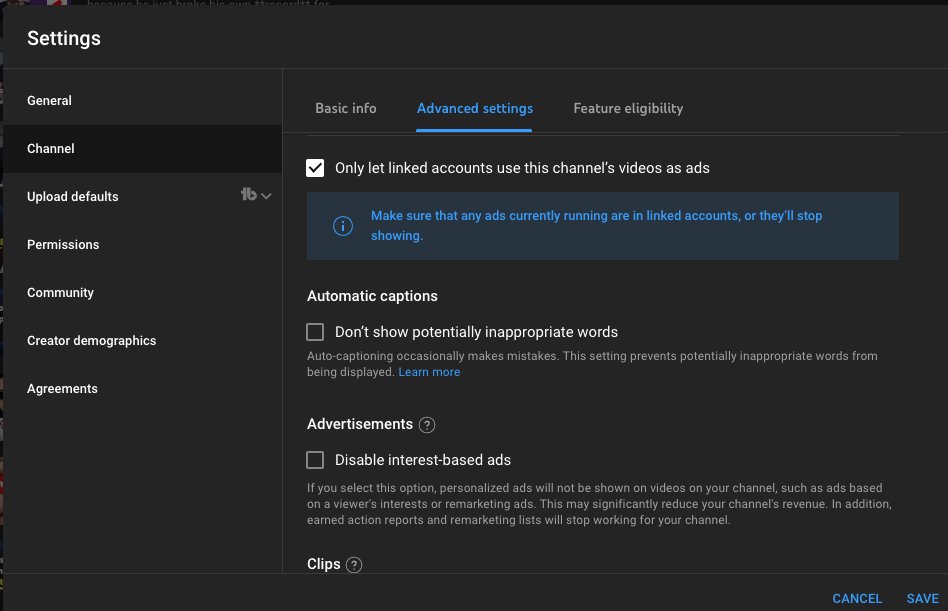Uncheck 'Only let linked accounts use' checkbox
This screenshot has width=948, height=611.
[x=315, y=168]
